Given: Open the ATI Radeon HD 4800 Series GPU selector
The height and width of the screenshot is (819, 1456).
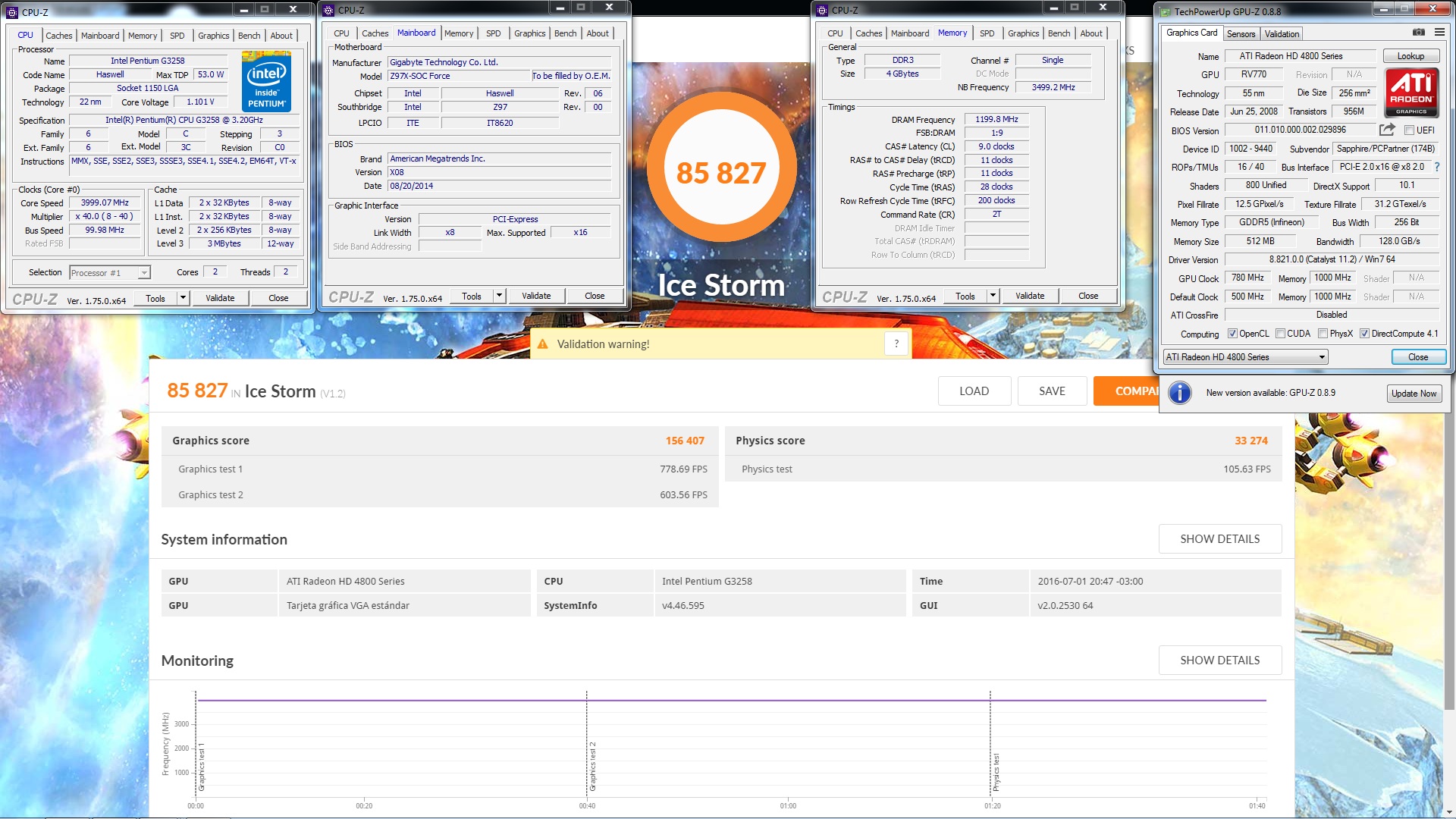Looking at the screenshot, I should click(1245, 357).
